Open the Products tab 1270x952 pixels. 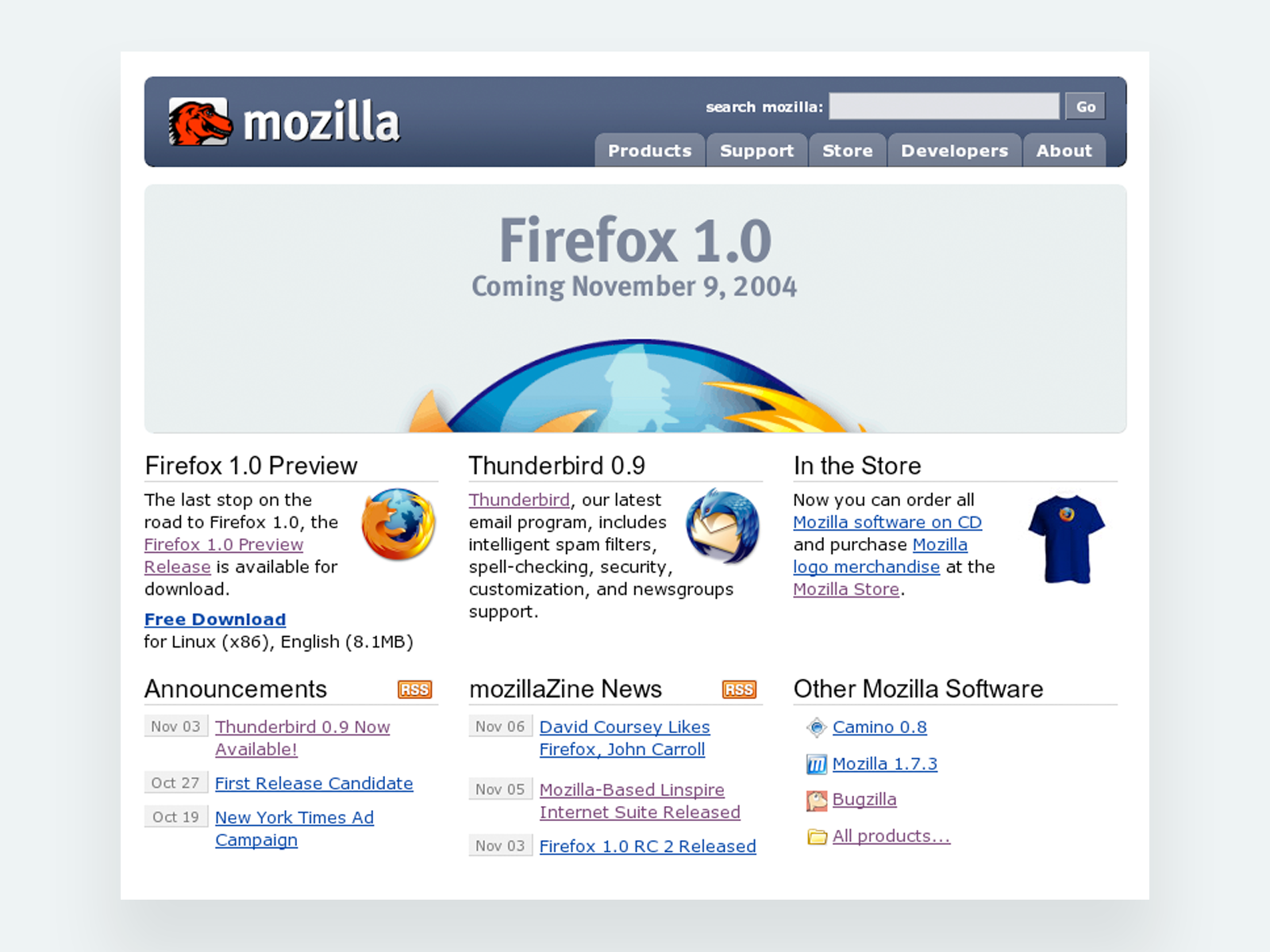tap(649, 151)
